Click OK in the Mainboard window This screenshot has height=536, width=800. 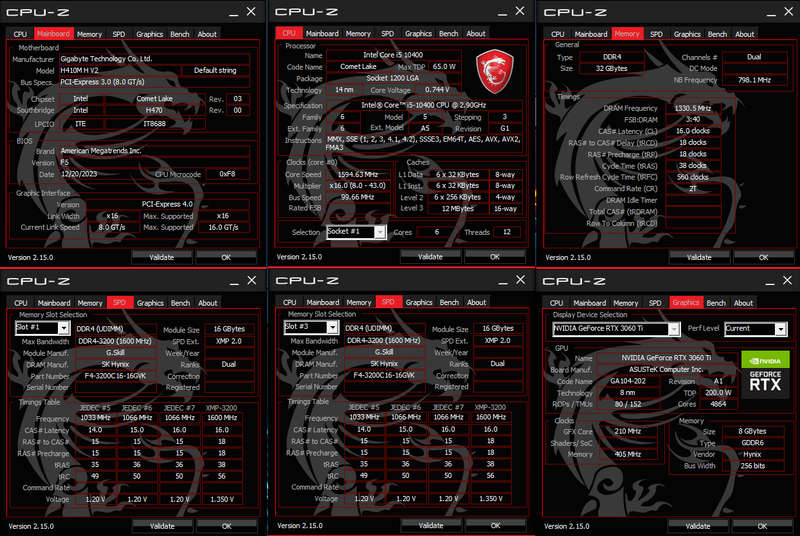point(226,258)
